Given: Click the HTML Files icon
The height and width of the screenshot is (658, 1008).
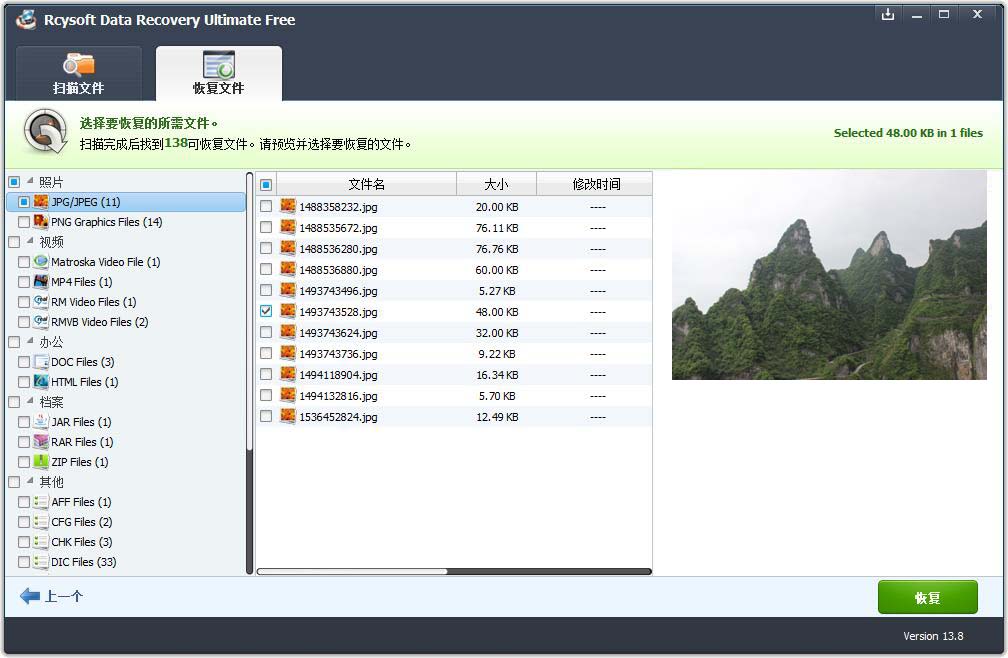Looking at the screenshot, I should point(41,382).
